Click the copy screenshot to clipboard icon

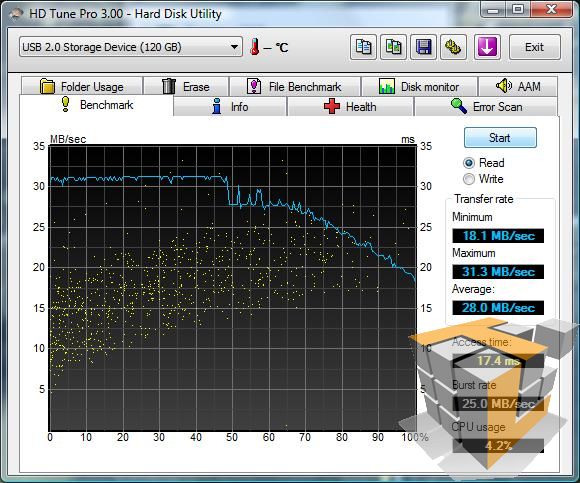[393, 47]
